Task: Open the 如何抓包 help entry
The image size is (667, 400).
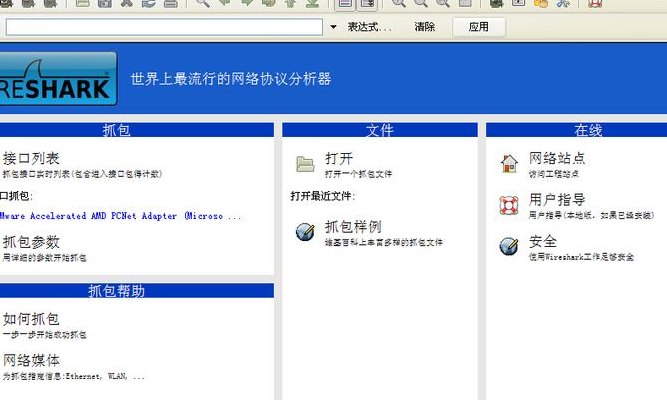Action: coord(31,319)
